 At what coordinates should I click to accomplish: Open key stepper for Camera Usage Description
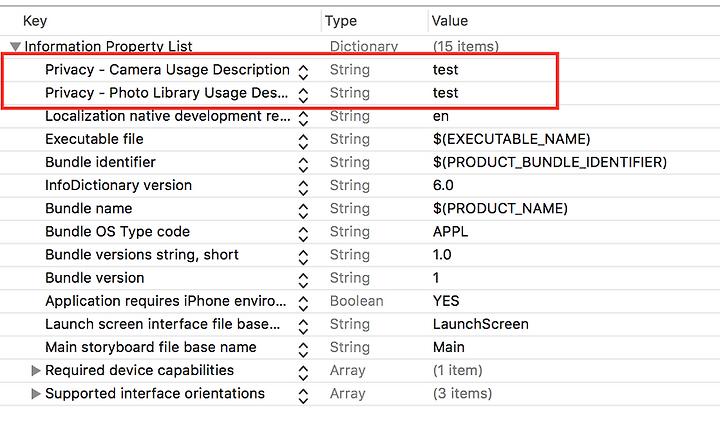[x=303, y=72]
